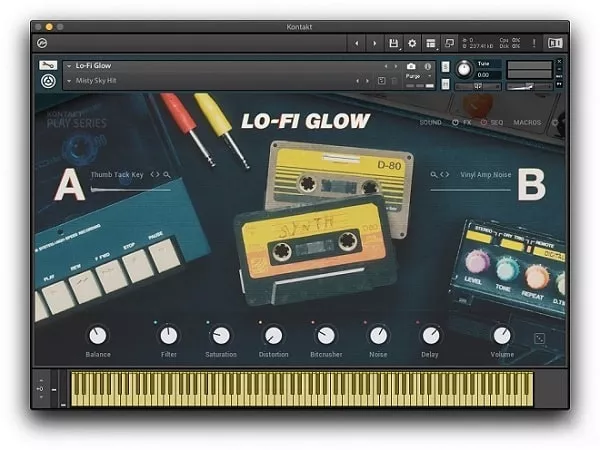Screen dimensions: 600x450
Task: Toggle the FX power button
Action: pos(454,122)
